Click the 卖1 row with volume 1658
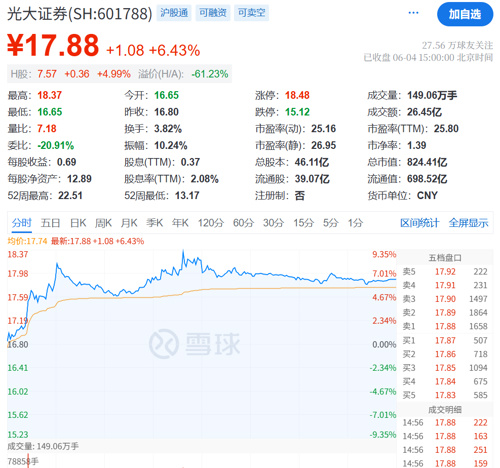The width and height of the screenshot is (500, 468). click(x=445, y=326)
